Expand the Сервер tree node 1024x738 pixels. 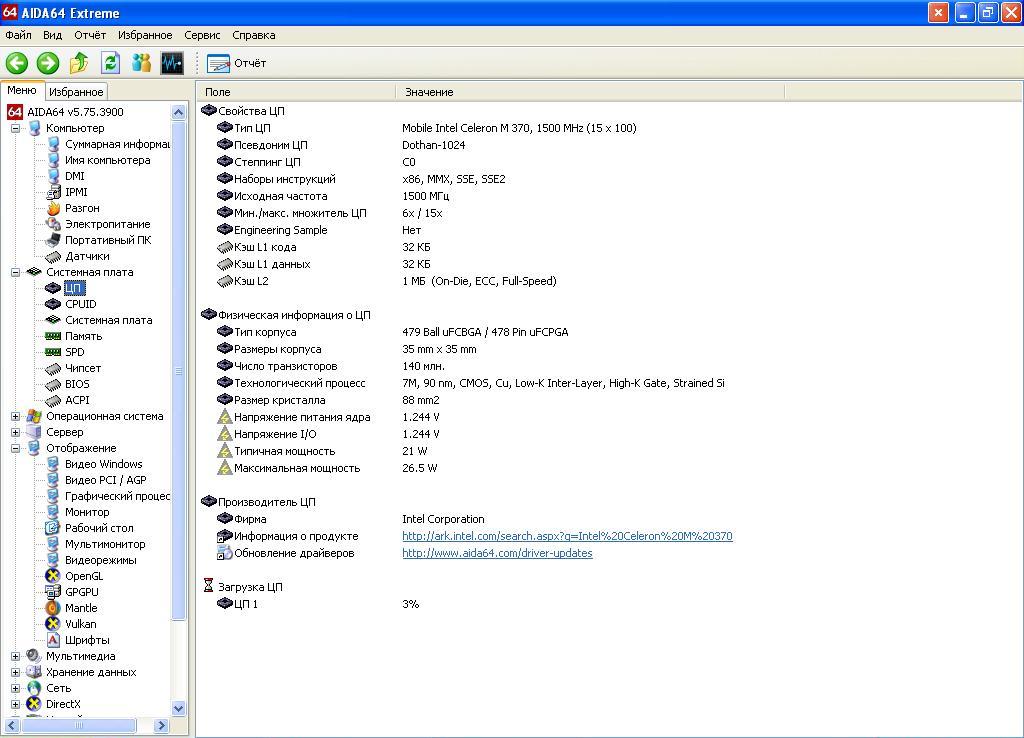click(x=15, y=432)
